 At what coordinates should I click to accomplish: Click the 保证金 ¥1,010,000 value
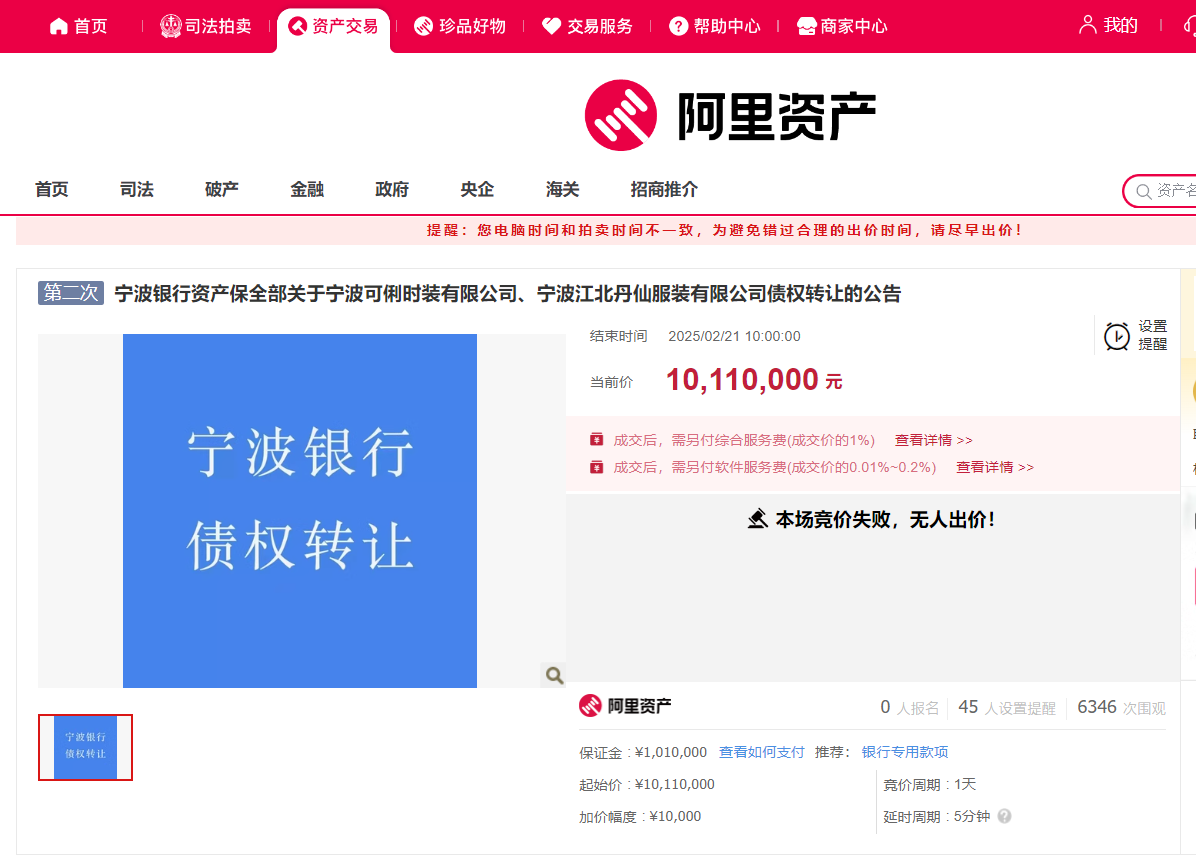[x=671, y=752]
